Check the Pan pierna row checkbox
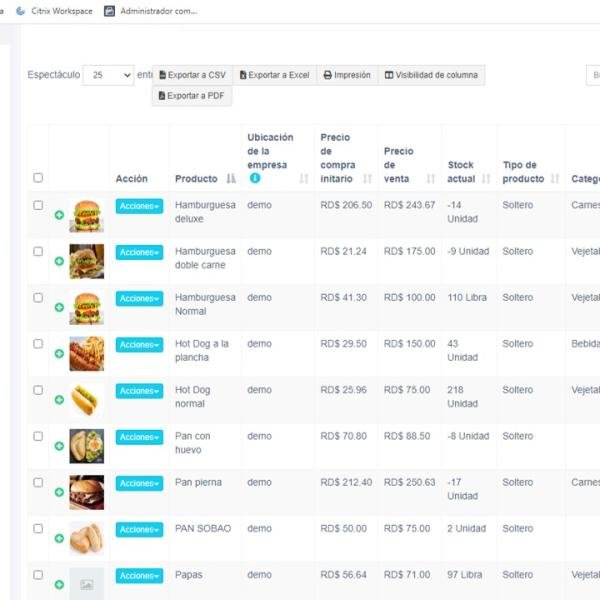600x600 pixels. coord(38,483)
